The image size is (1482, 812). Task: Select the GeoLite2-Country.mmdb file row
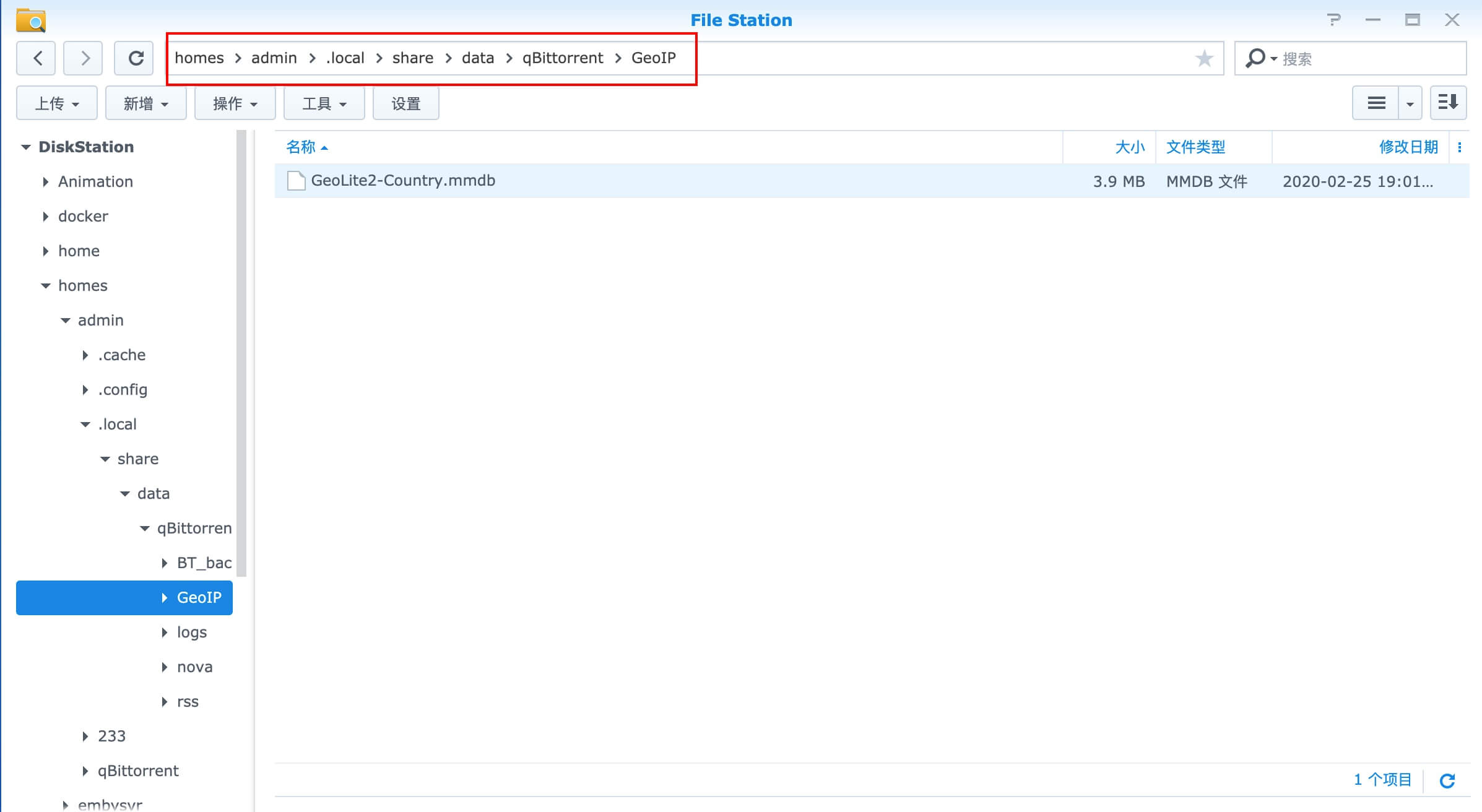pos(402,181)
